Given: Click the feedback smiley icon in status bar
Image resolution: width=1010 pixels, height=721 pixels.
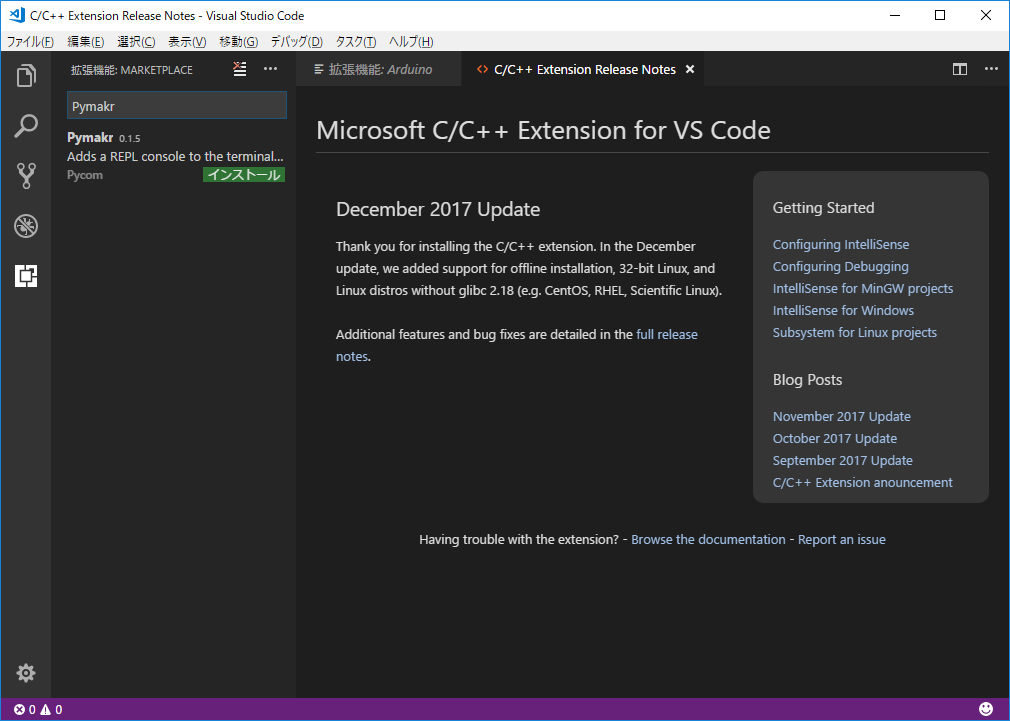Looking at the screenshot, I should pos(986,709).
